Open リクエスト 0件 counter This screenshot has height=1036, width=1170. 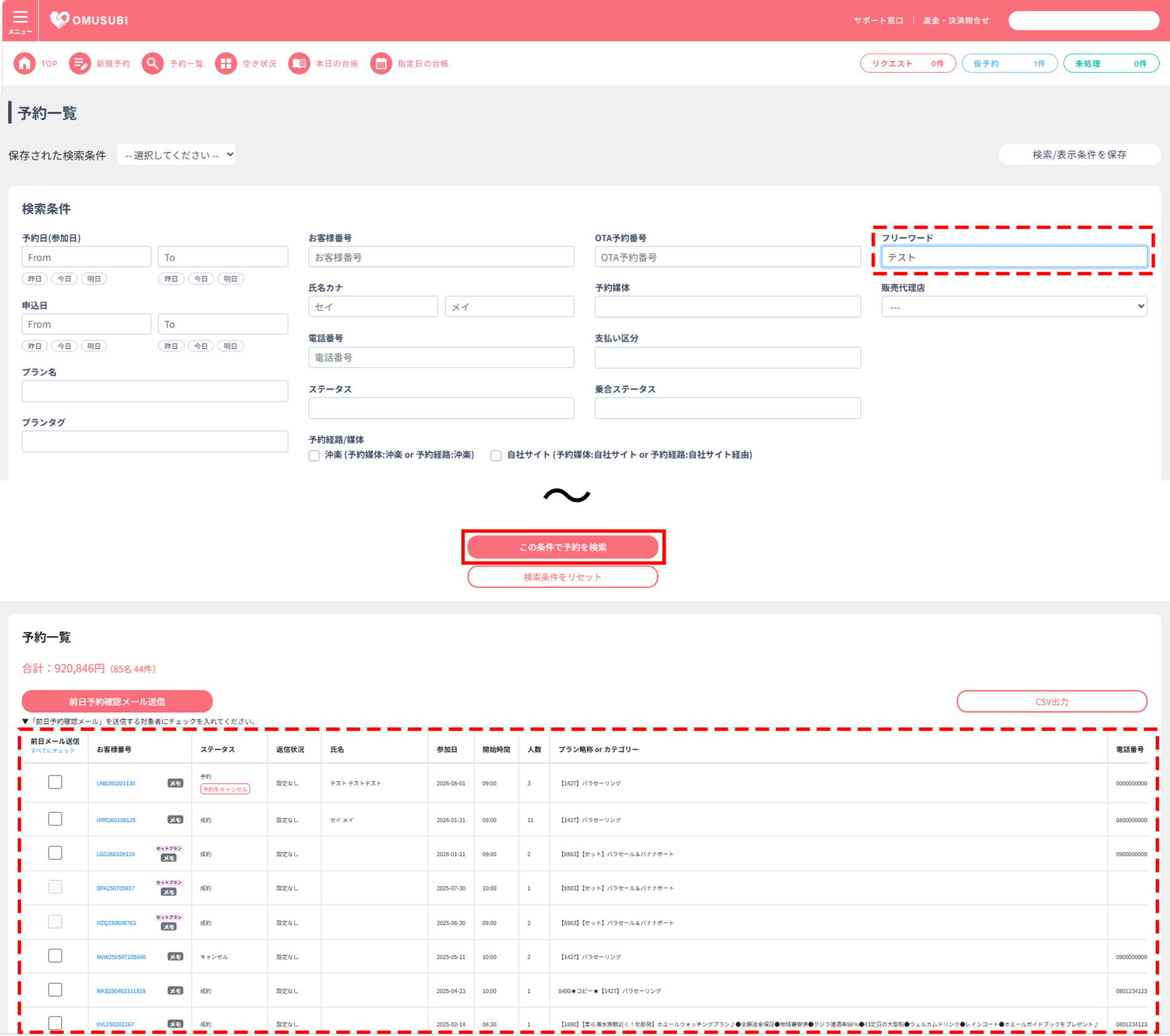[908, 63]
